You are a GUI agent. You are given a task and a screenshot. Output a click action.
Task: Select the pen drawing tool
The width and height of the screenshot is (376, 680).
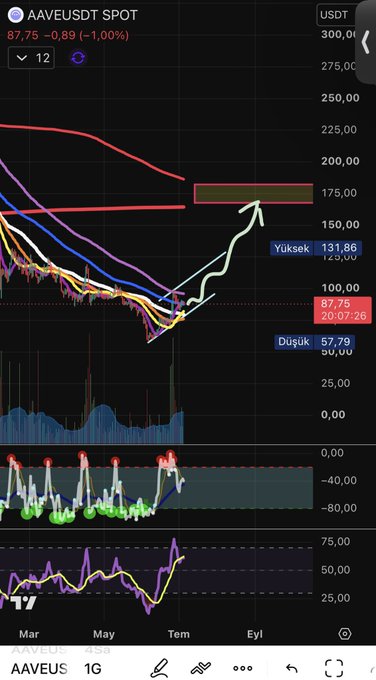159,668
